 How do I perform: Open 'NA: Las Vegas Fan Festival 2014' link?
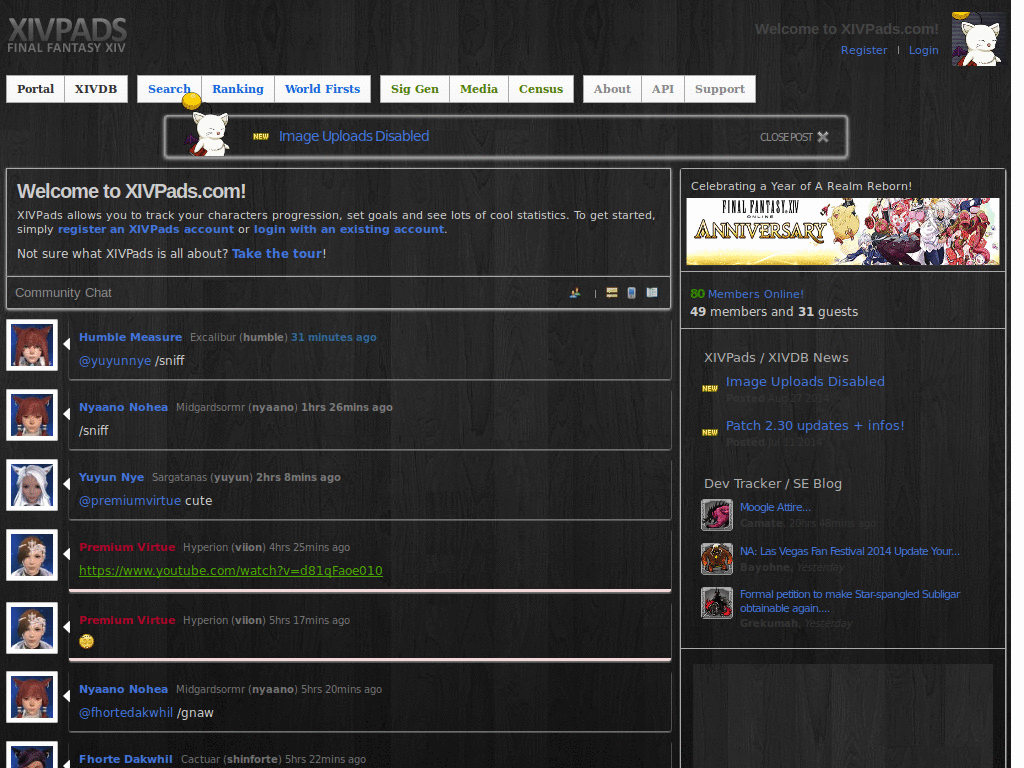tap(850, 551)
